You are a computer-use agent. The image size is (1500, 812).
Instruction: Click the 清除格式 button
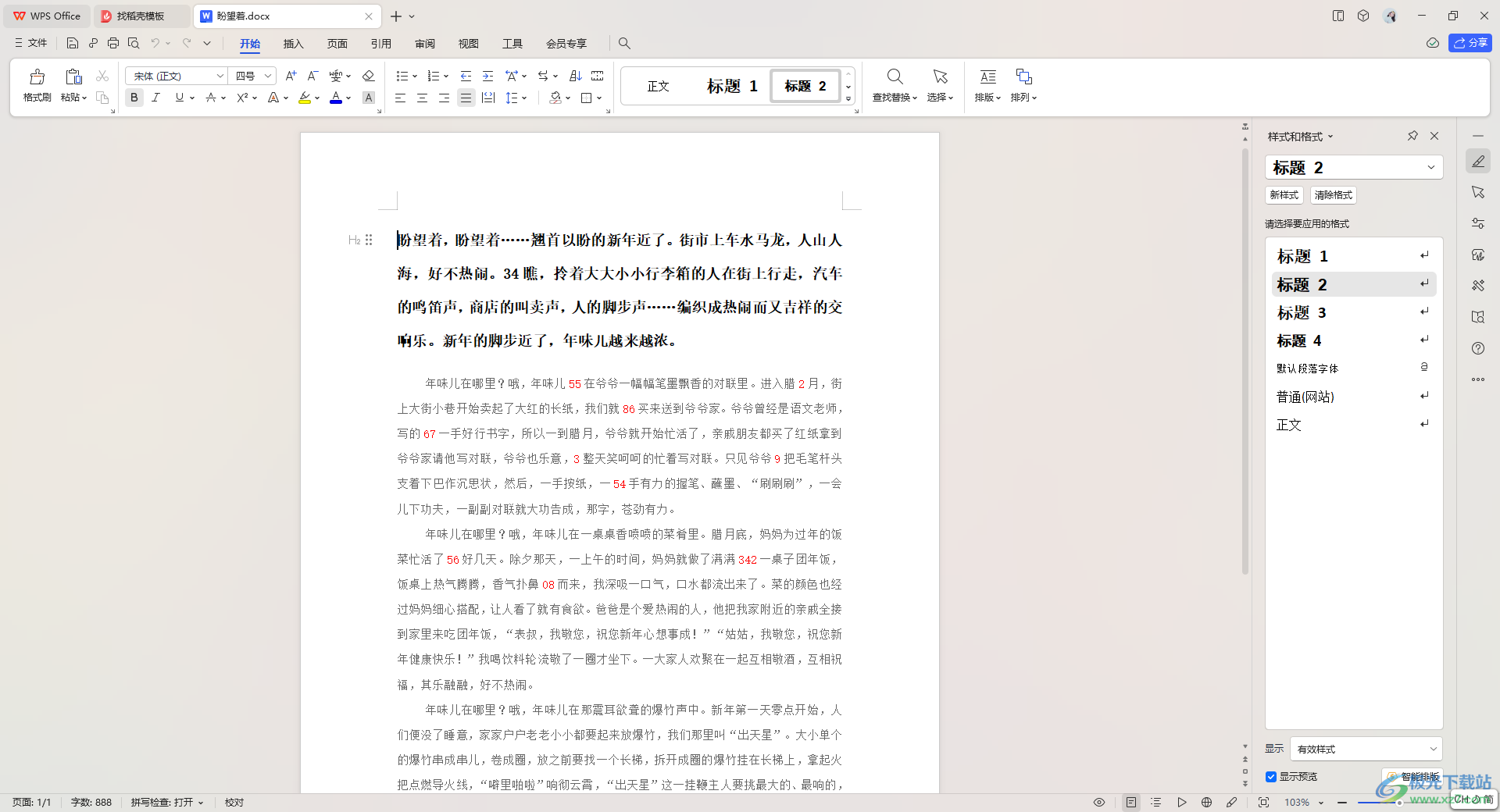(x=1333, y=195)
